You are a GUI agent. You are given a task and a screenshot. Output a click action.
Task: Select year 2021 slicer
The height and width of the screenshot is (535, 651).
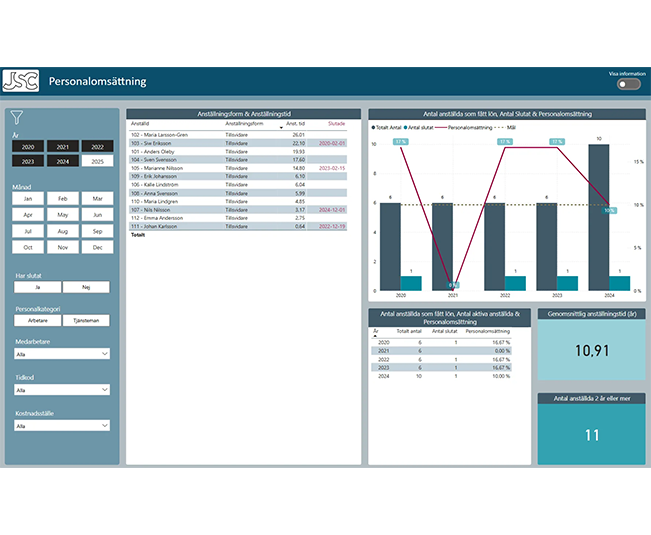coord(63,147)
